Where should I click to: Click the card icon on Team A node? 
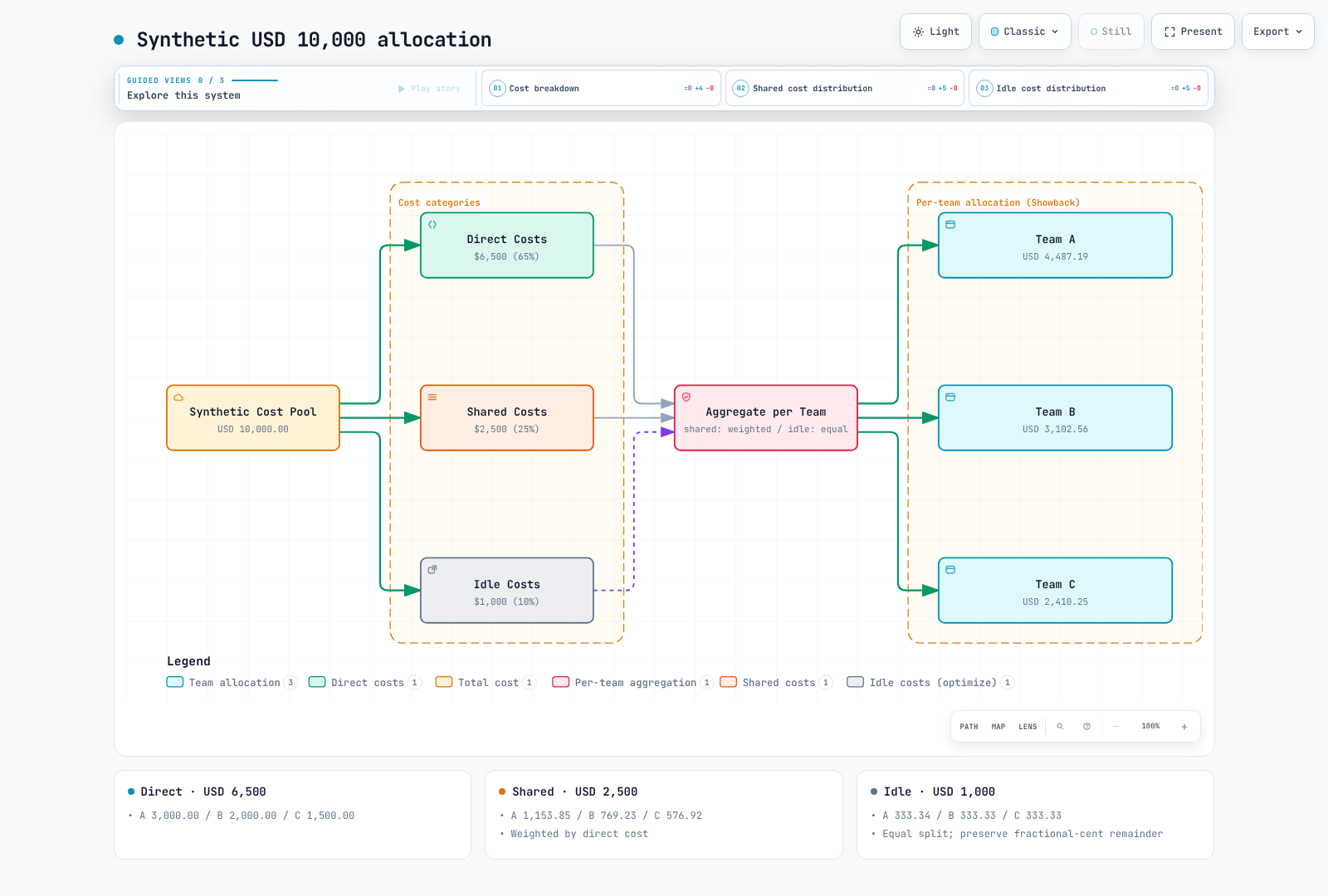tap(950, 225)
